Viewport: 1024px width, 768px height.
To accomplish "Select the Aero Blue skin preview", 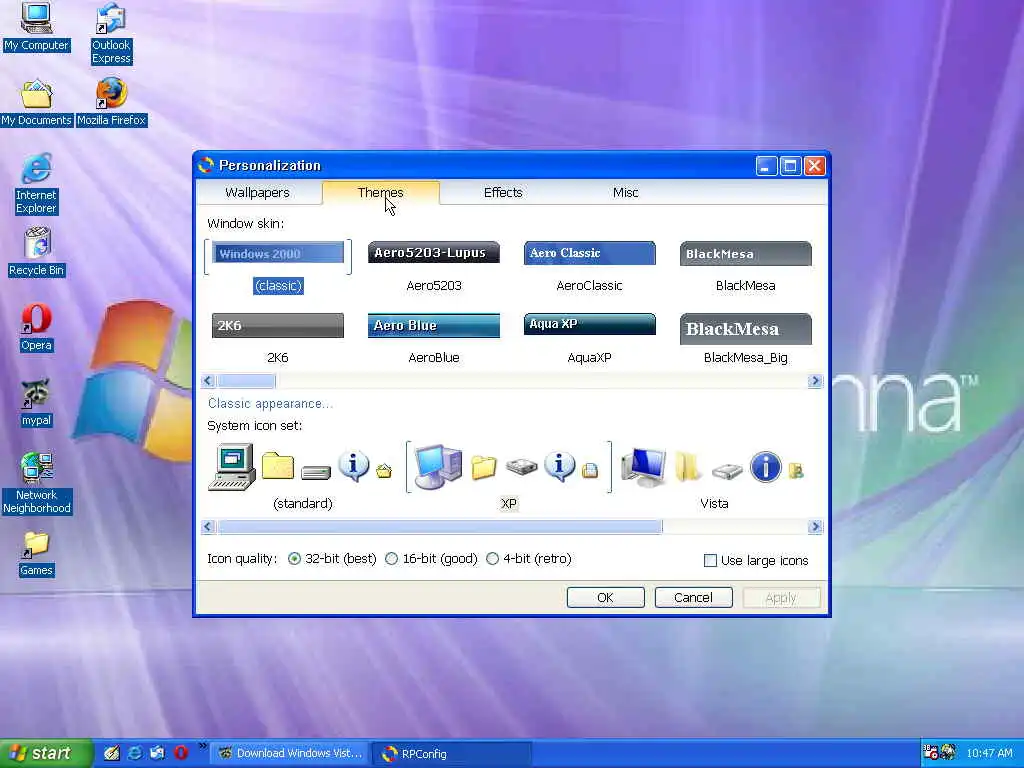I will pos(434,325).
